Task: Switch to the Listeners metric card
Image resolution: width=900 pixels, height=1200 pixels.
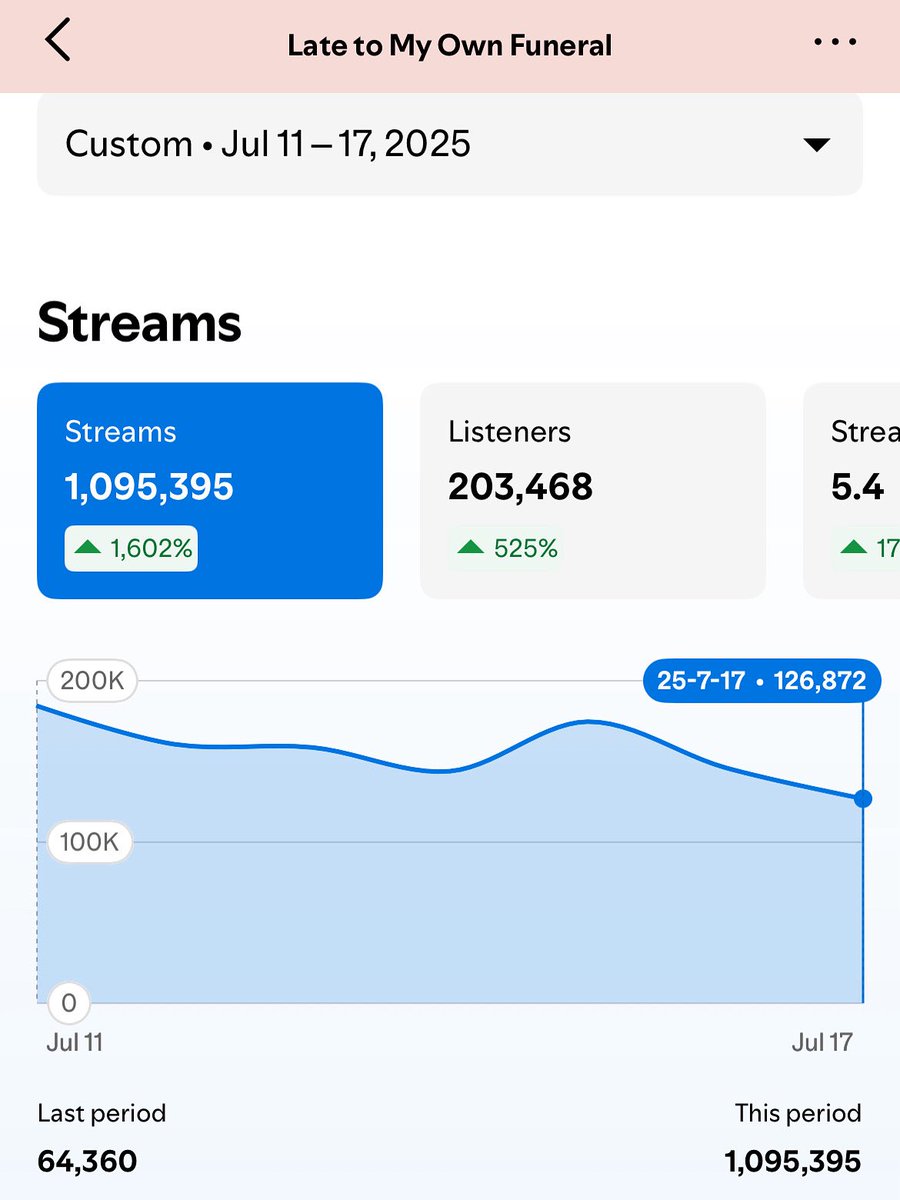Action: (592, 490)
